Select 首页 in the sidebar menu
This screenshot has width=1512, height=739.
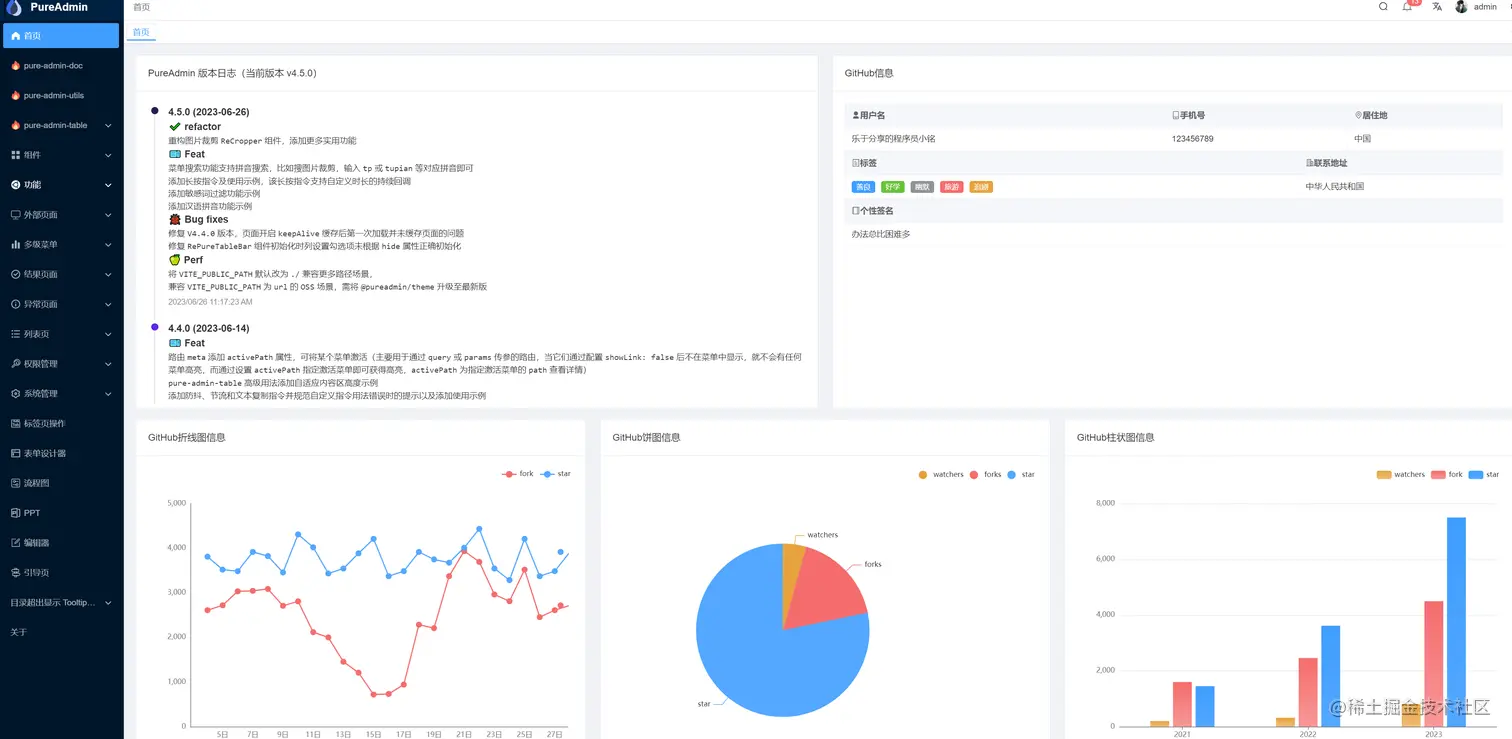(x=61, y=36)
